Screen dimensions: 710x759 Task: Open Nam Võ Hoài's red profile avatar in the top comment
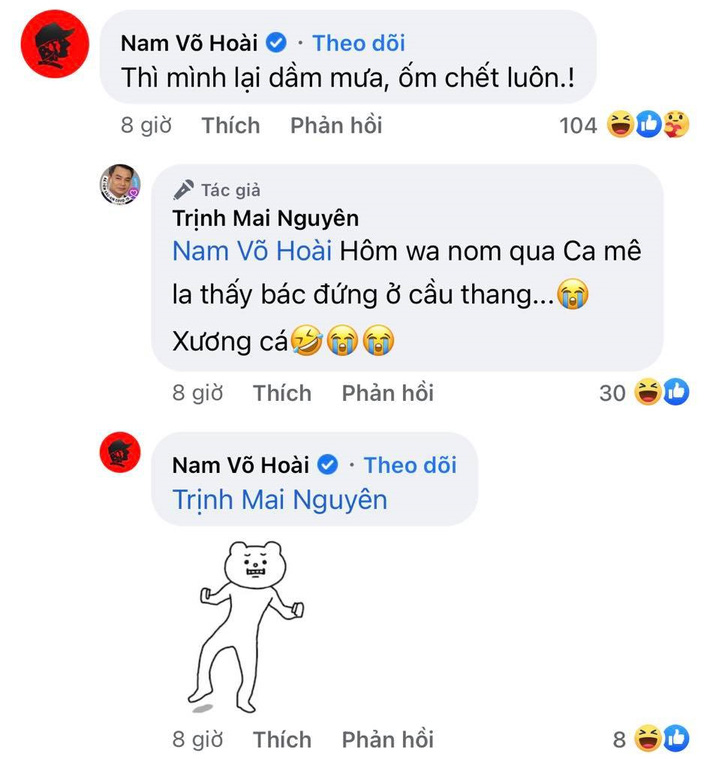(55, 44)
